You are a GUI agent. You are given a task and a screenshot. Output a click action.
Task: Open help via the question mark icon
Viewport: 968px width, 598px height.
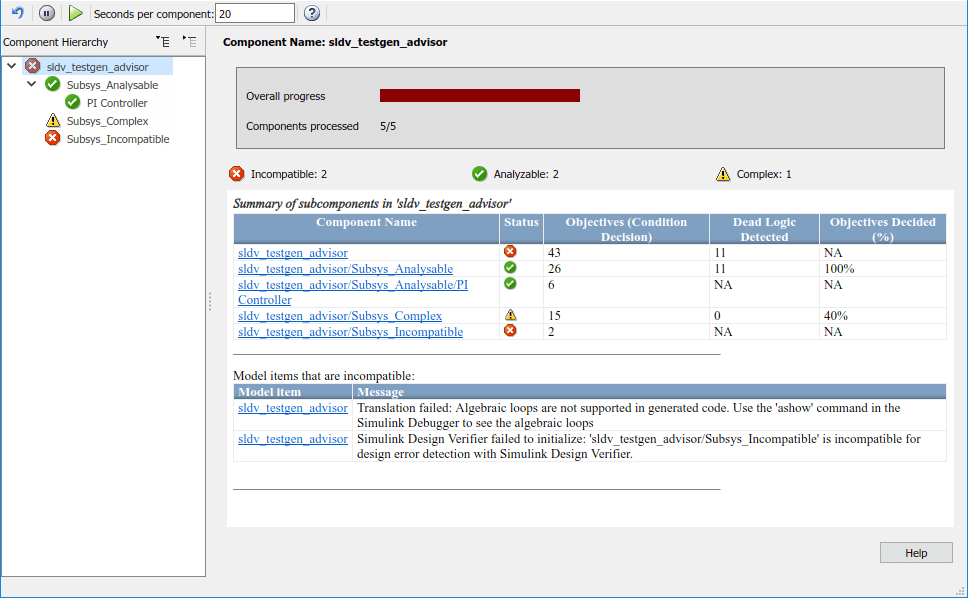pos(312,13)
